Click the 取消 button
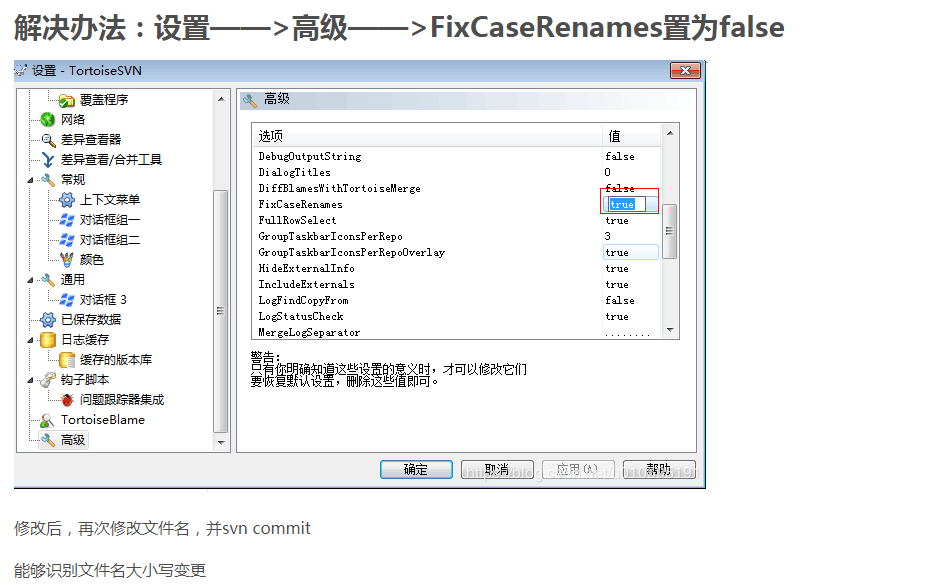 click(x=497, y=470)
